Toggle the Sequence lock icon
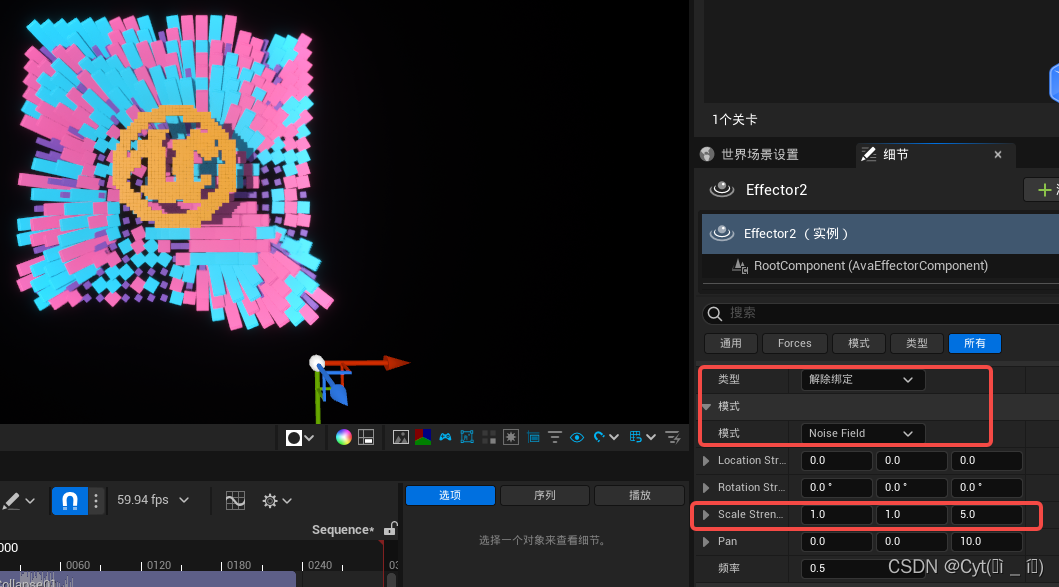The width and height of the screenshot is (1059, 587). click(390, 528)
